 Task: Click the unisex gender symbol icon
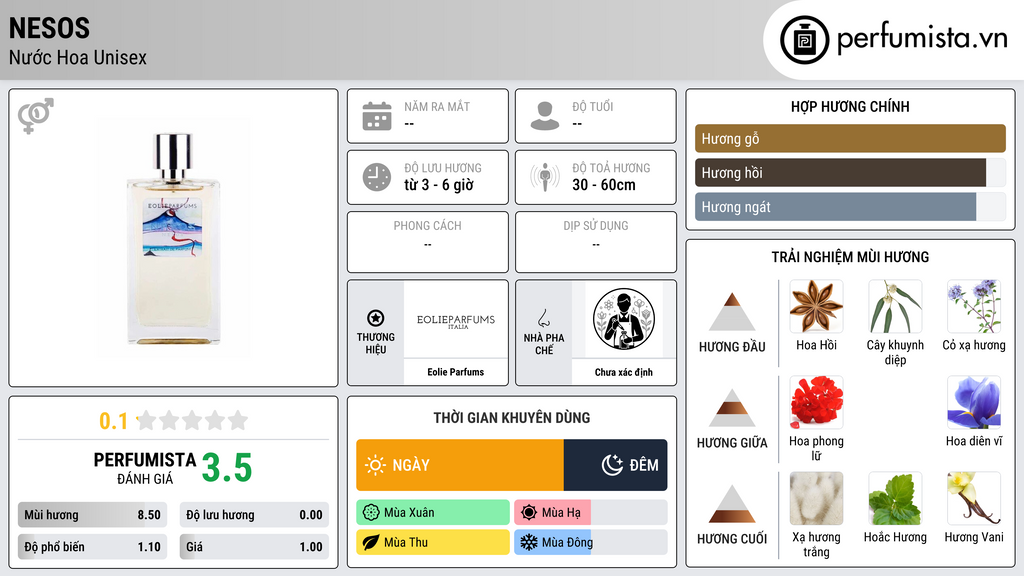coord(36,116)
